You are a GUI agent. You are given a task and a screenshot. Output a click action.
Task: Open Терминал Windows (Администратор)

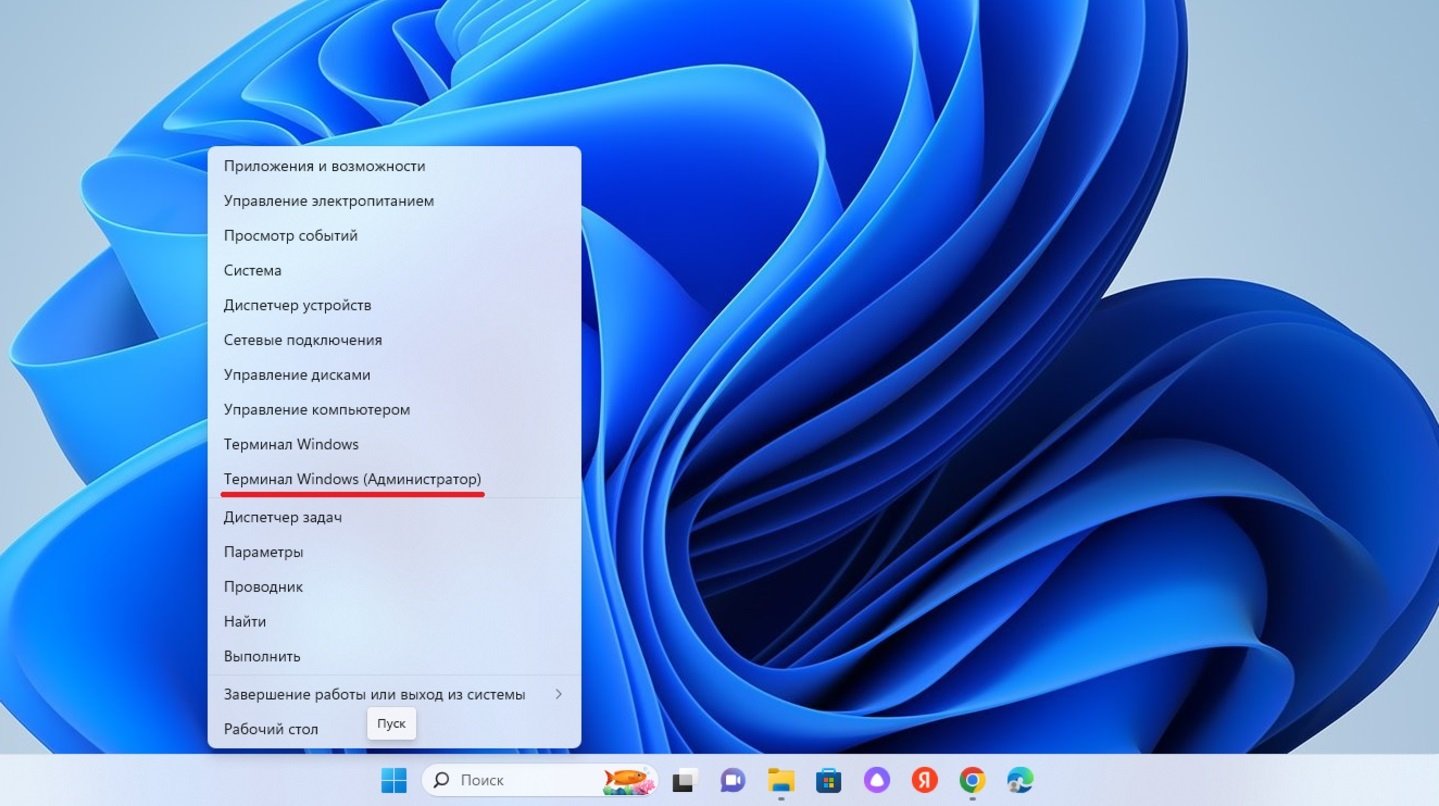click(x=394, y=479)
